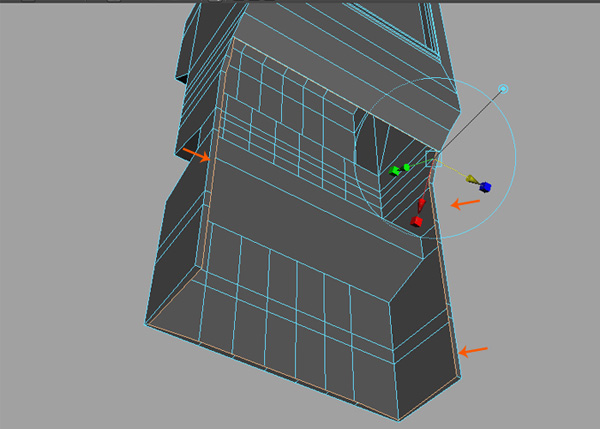600x429 pixels.
Task: Click the circular pivot handle at line end
Action: pos(504,89)
